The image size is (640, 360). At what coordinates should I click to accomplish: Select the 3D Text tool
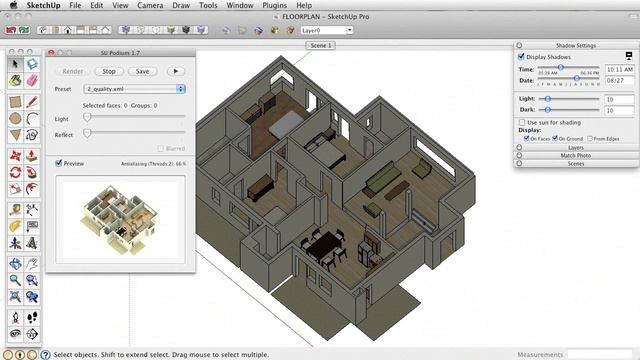pyautogui.click(x=32, y=243)
